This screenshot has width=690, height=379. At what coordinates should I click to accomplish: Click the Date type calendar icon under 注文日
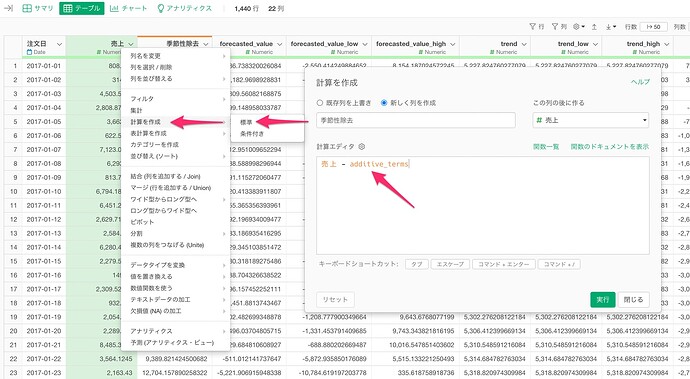tap(29, 52)
